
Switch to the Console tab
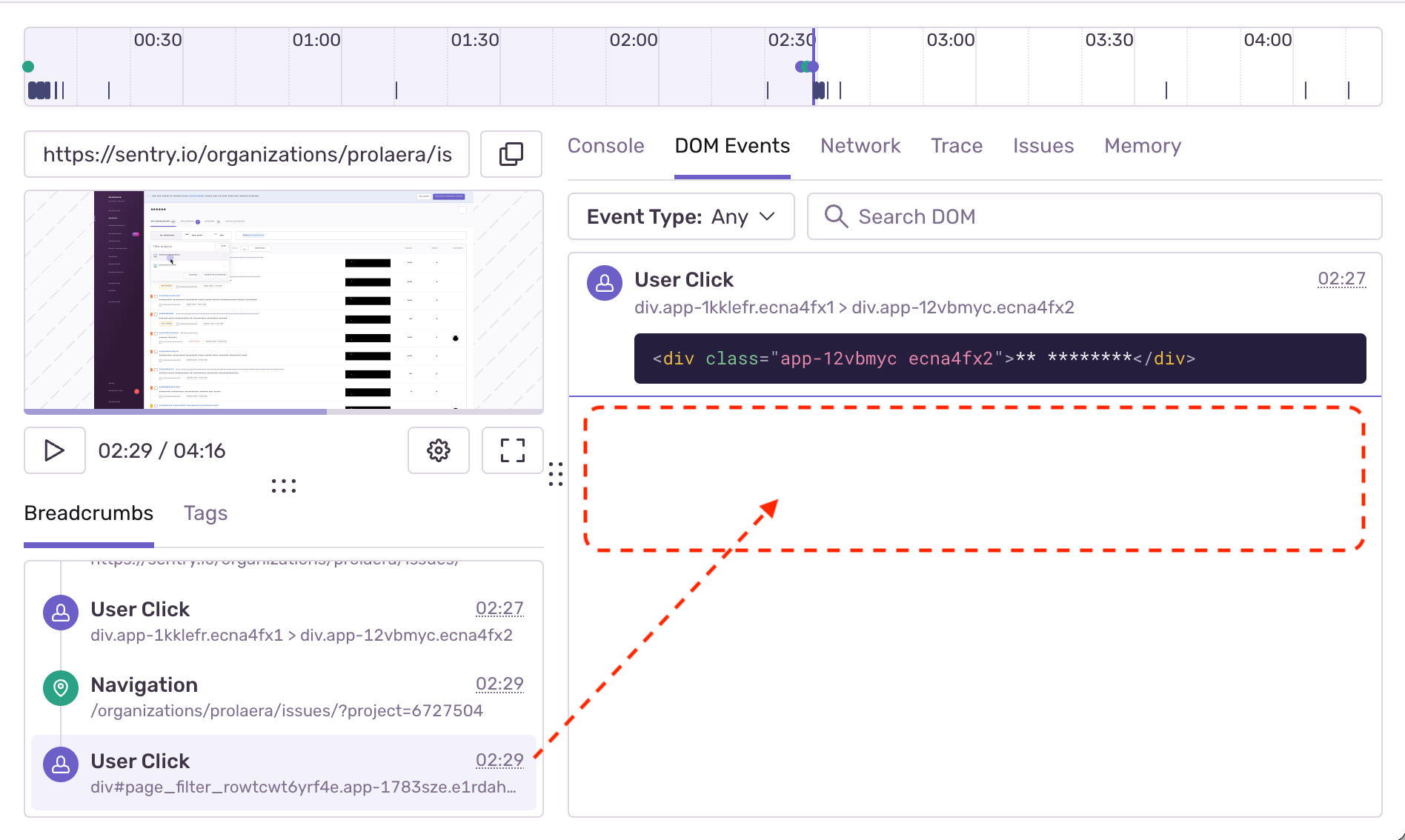605,146
